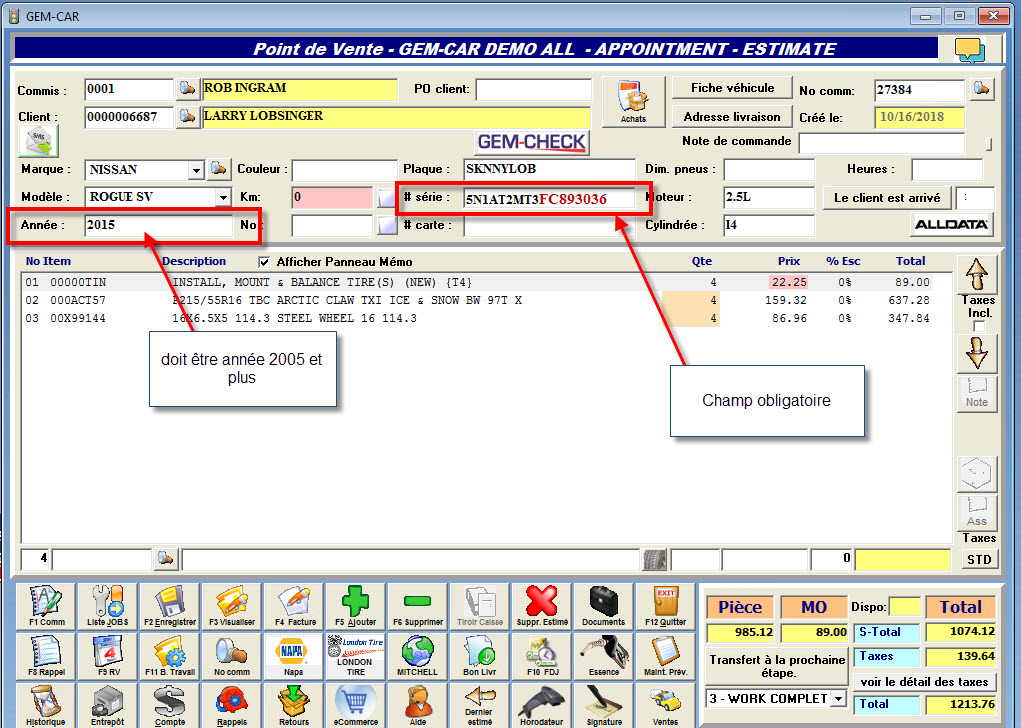Select row 00000TIN install mount balance
The width and height of the screenshot is (1021, 728).
pyautogui.click(x=477, y=282)
